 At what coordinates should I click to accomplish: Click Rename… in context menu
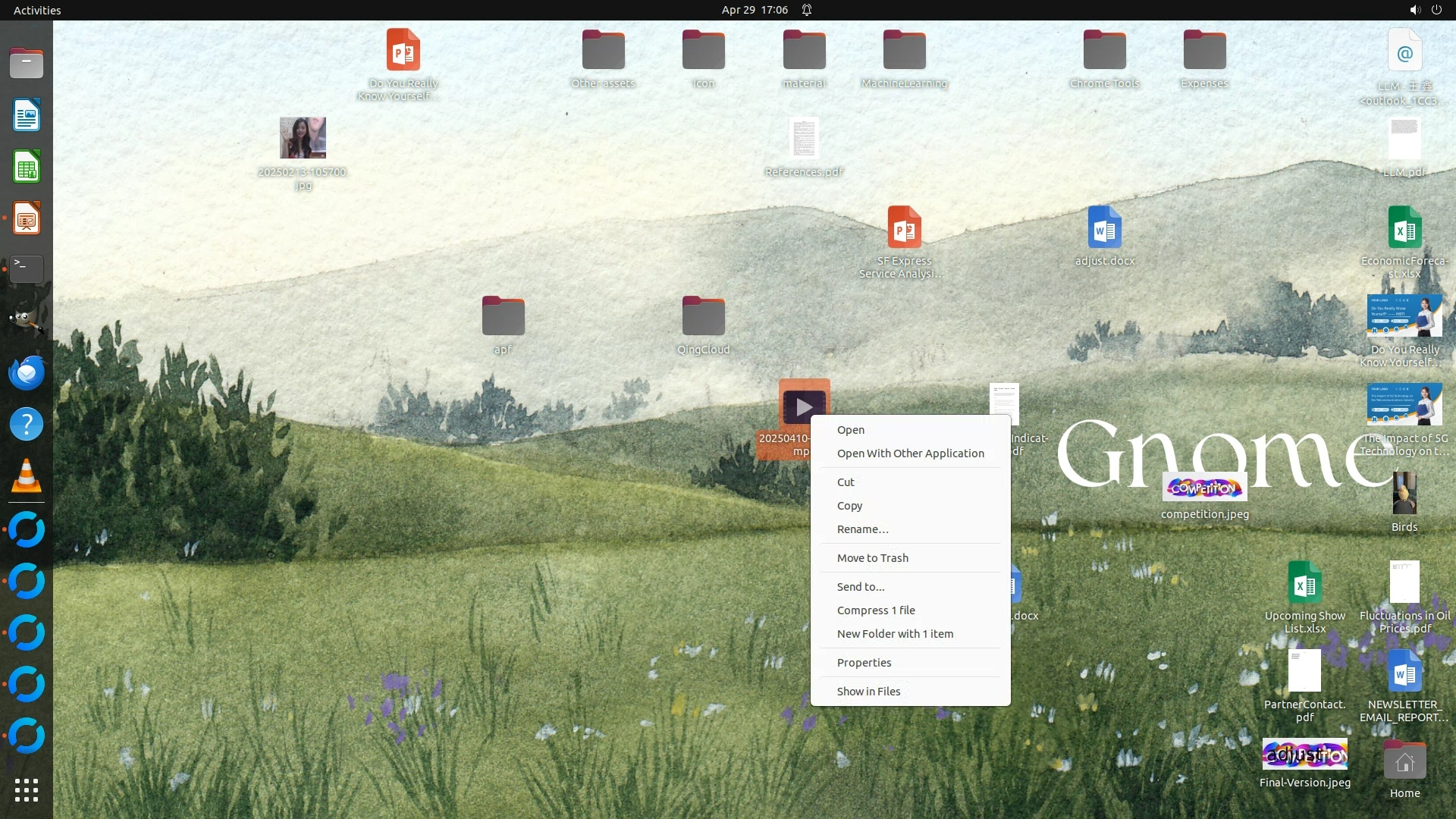pyautogui.click(x=862, y=529)
